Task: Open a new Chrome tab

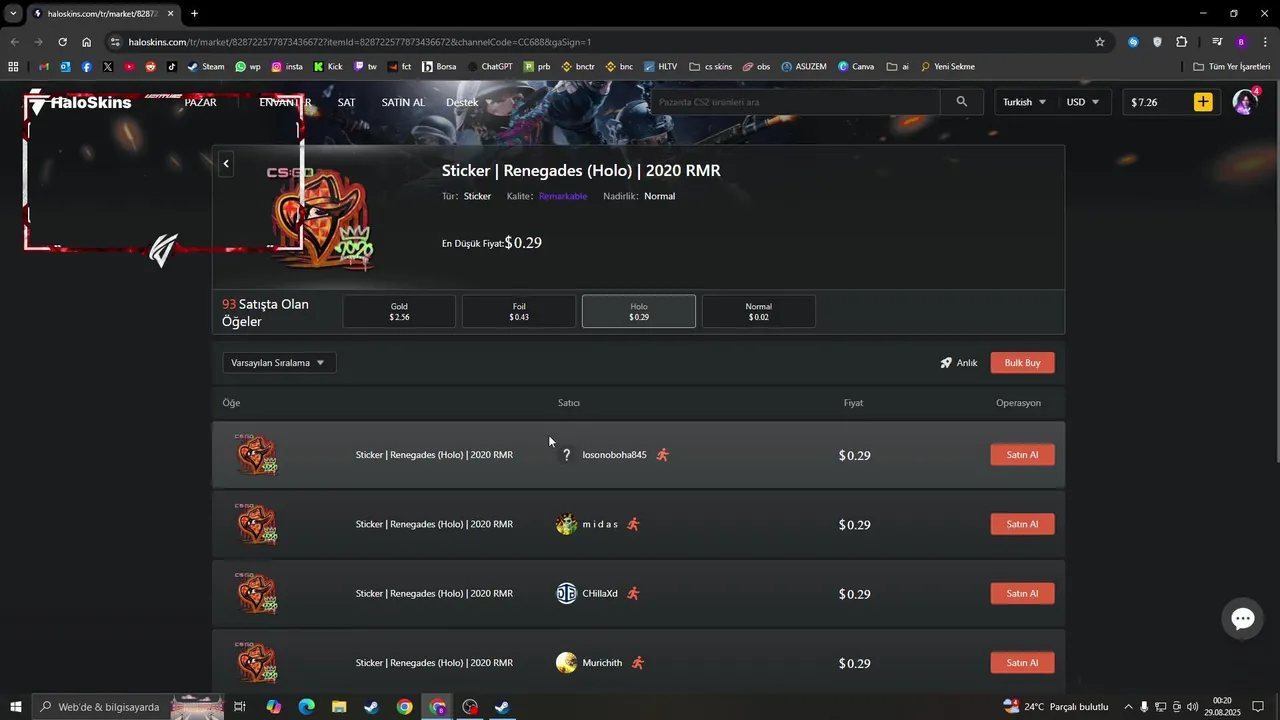Action: (x=194, y=13)
